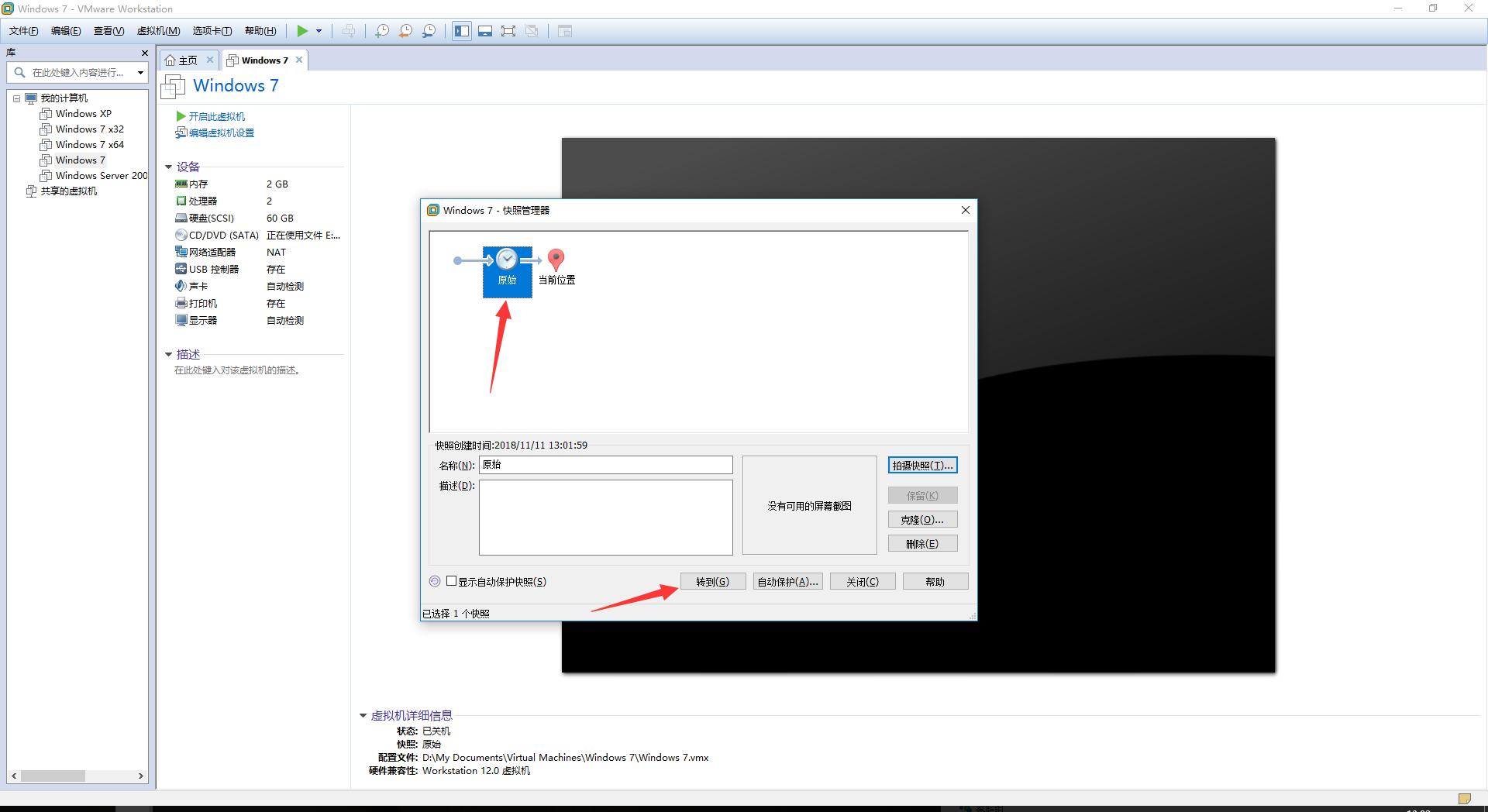Click the 自动保护(A)... button
Image resolution: width=1488 pixels, height=812 pixels.
point(787,582)
